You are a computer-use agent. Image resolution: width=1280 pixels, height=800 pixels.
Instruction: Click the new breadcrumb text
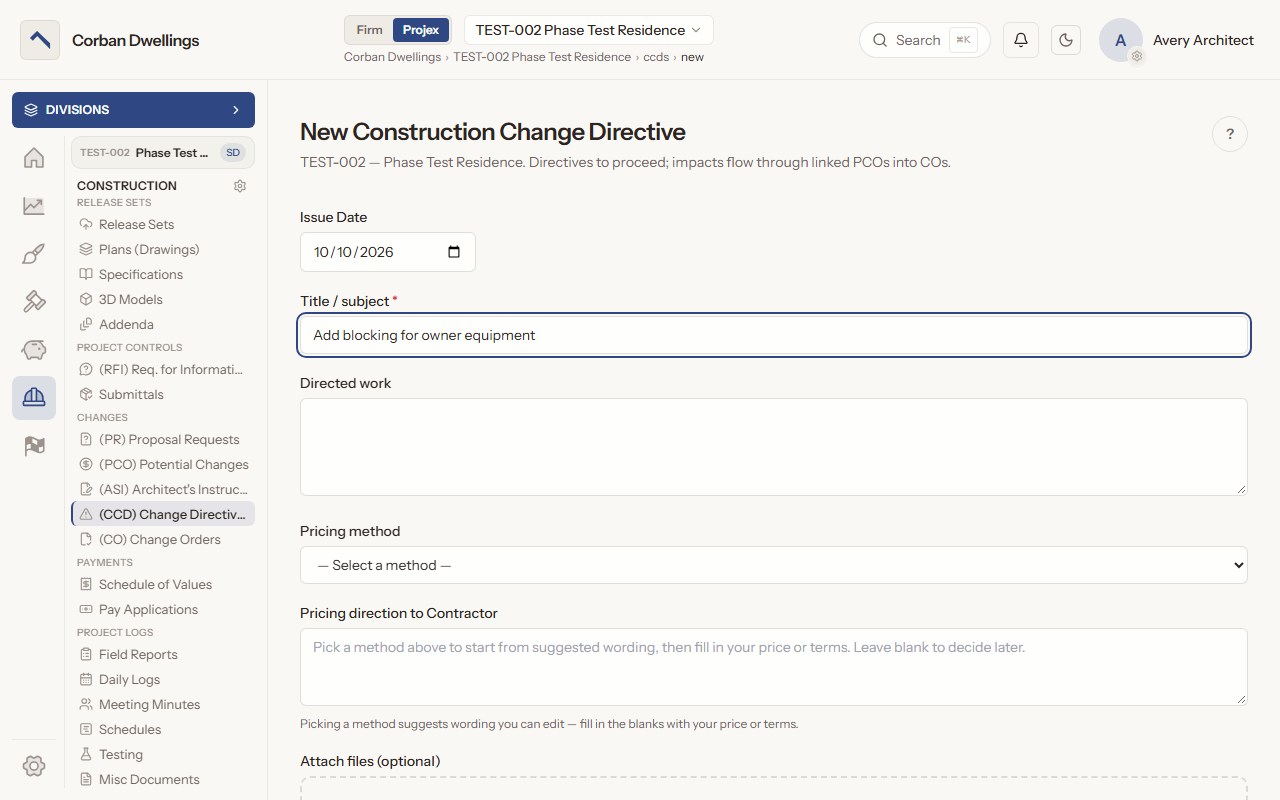(692, 57)
